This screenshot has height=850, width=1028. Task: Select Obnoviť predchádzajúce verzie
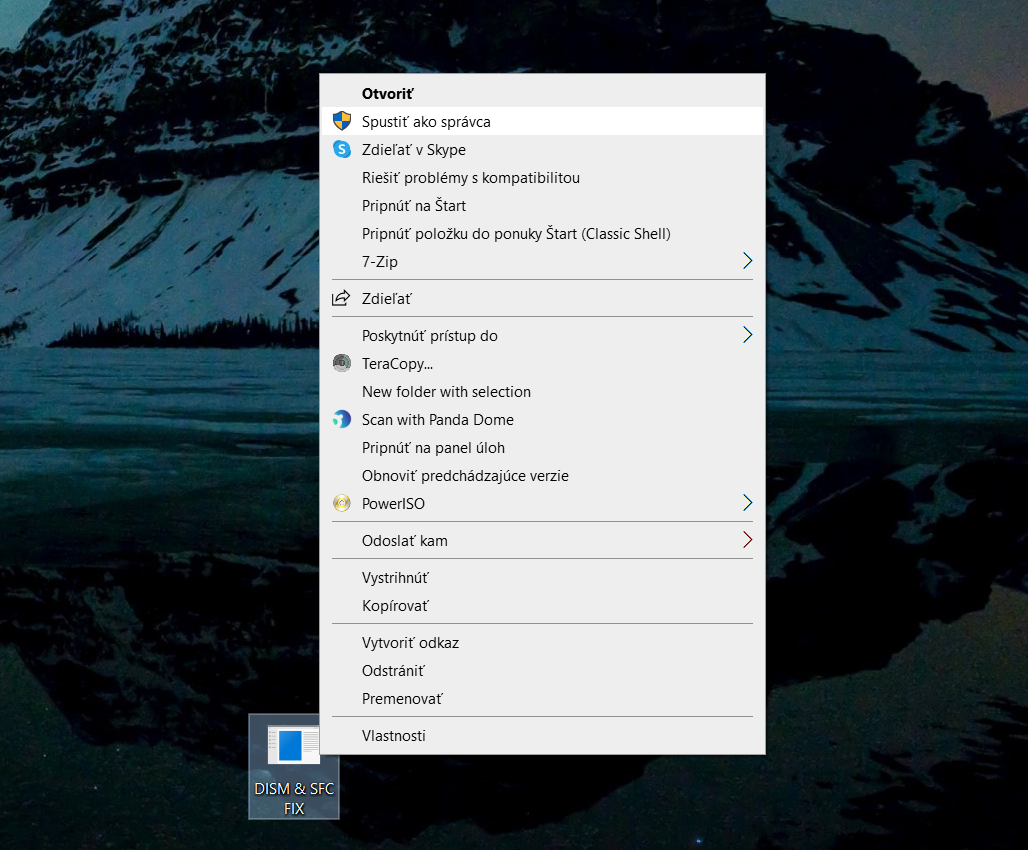(465, 476)
